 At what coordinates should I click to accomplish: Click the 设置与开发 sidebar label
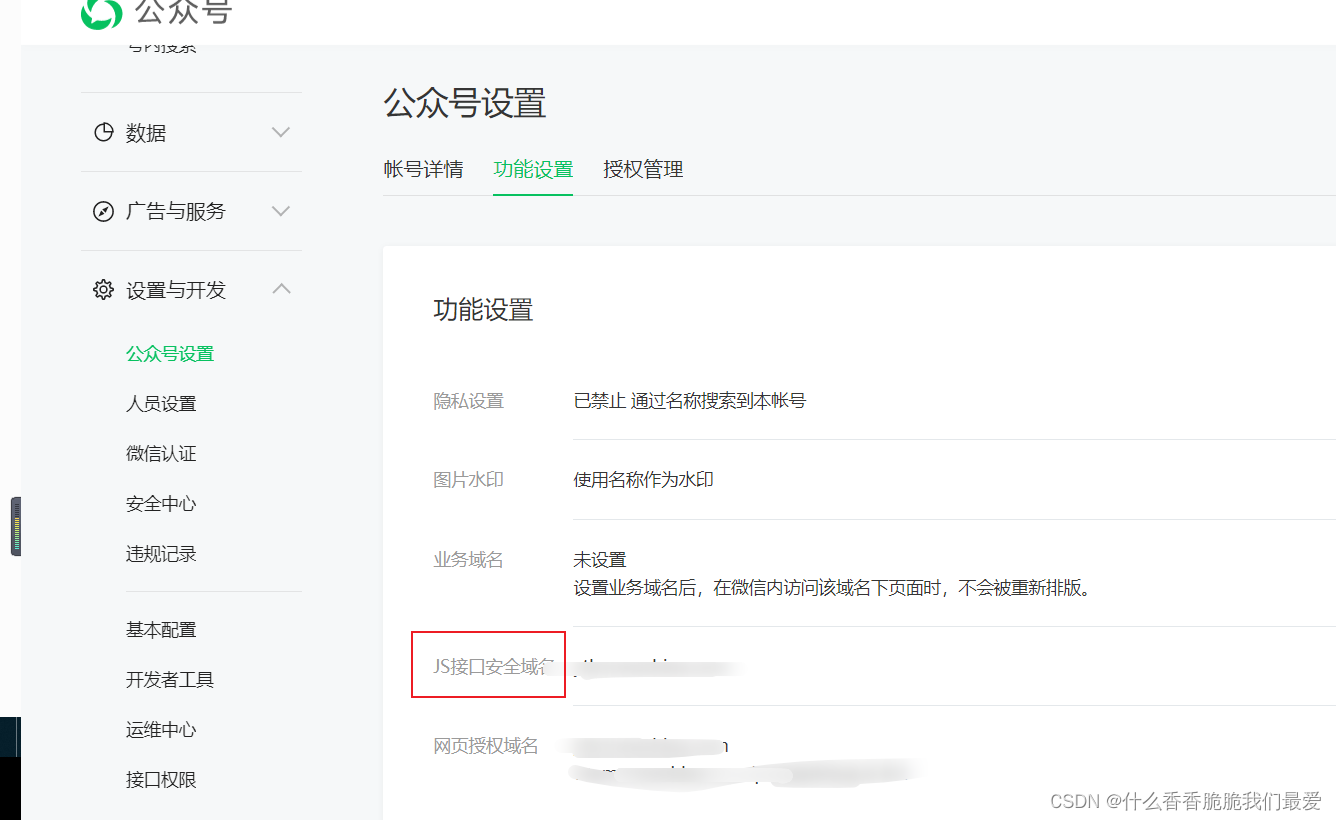[x=176, y=291]
